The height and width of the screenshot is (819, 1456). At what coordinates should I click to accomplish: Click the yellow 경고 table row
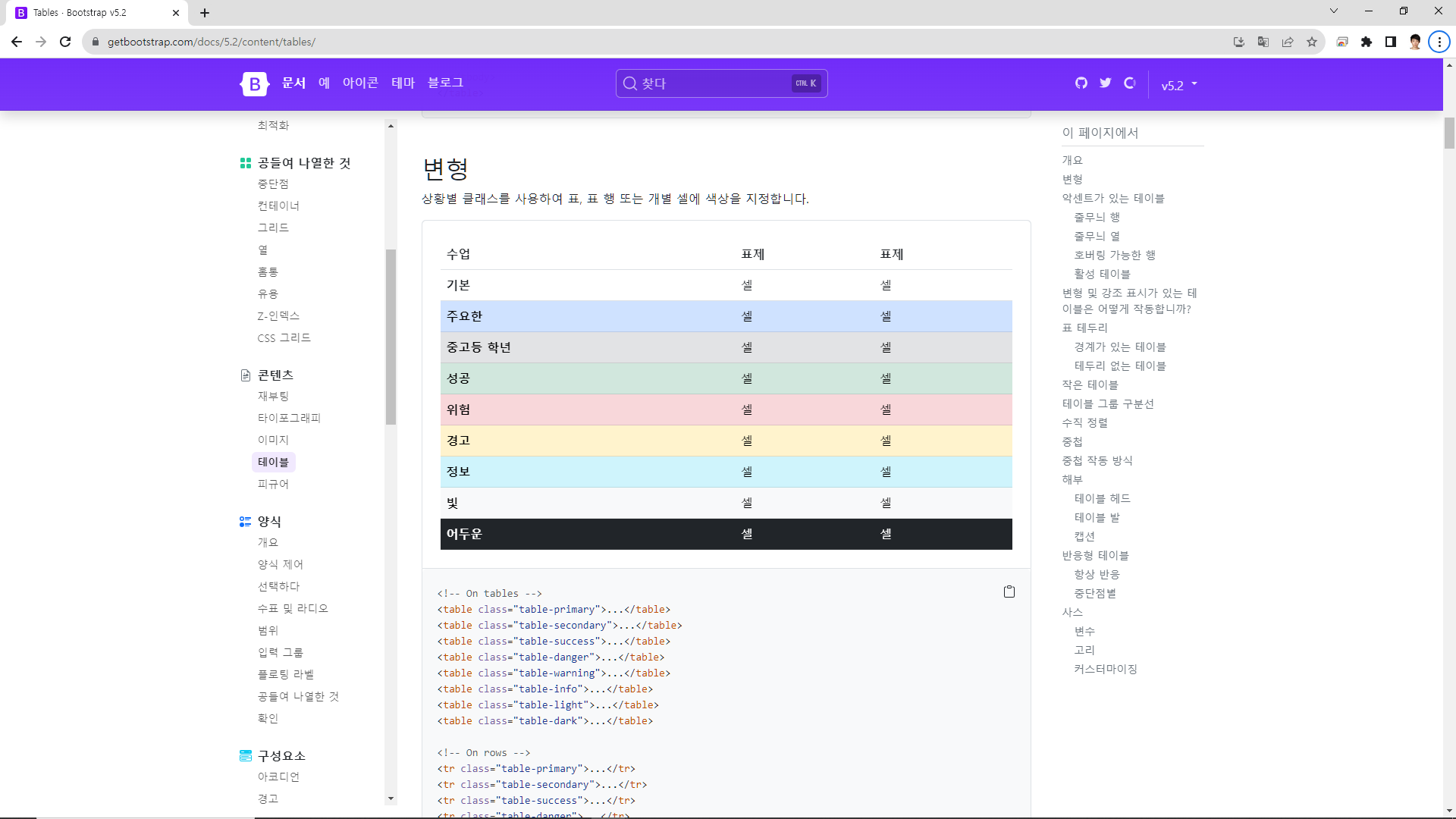[x=726, y=441]
